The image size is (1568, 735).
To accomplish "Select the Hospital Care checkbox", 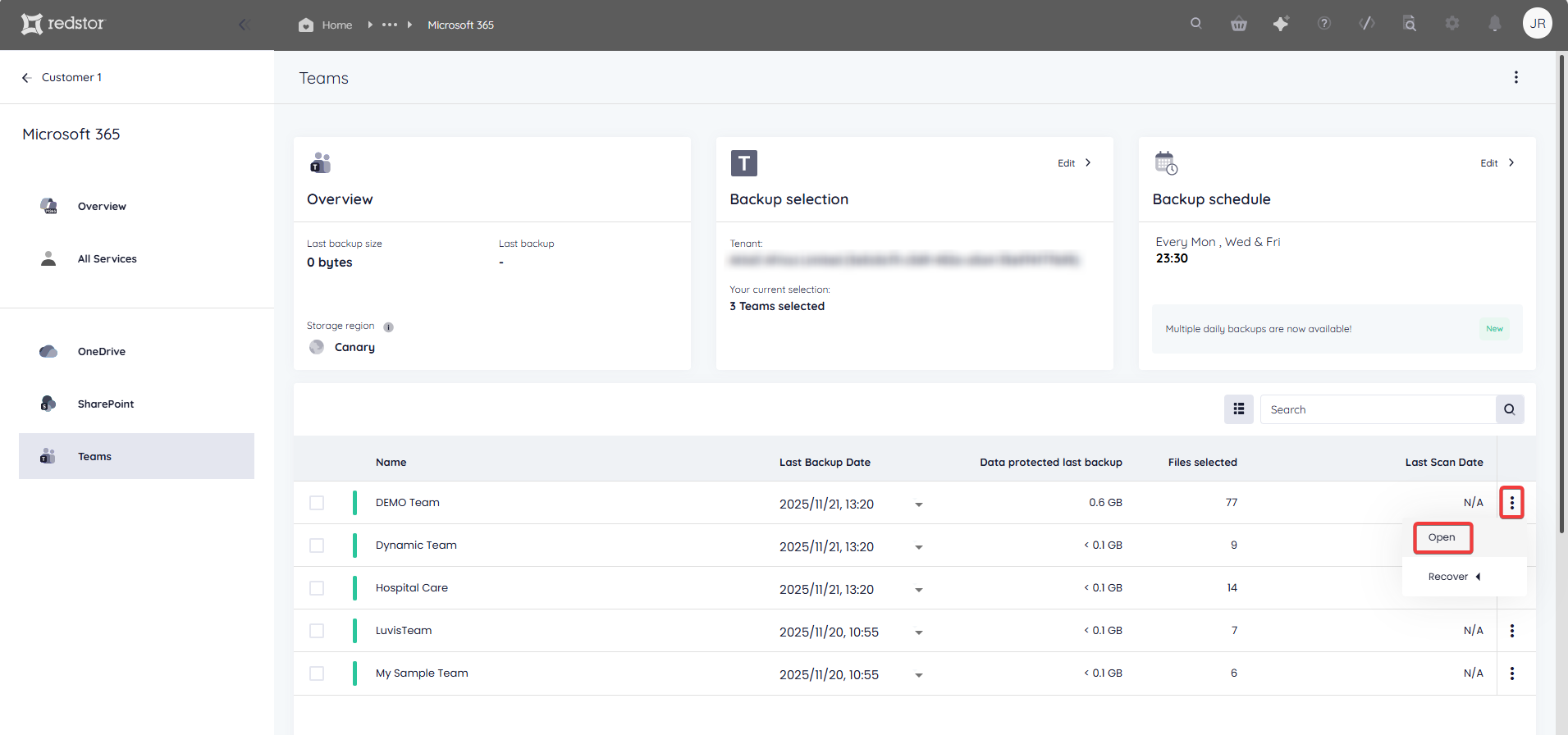I will 317,588.
